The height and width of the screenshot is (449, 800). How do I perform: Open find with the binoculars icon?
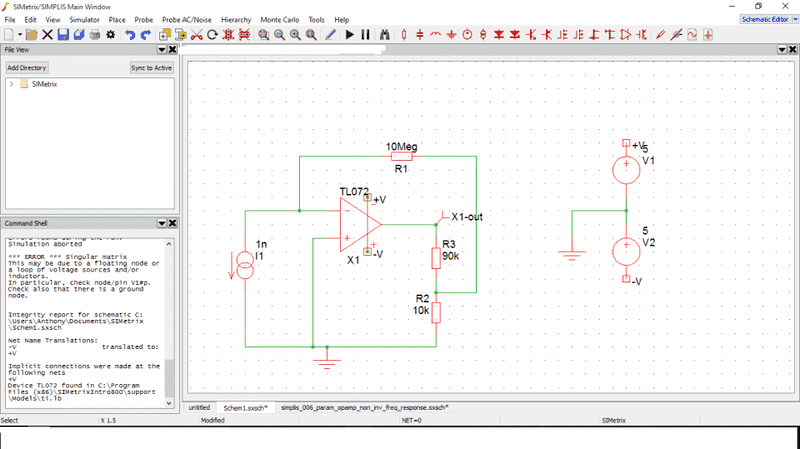pos(385,35)
